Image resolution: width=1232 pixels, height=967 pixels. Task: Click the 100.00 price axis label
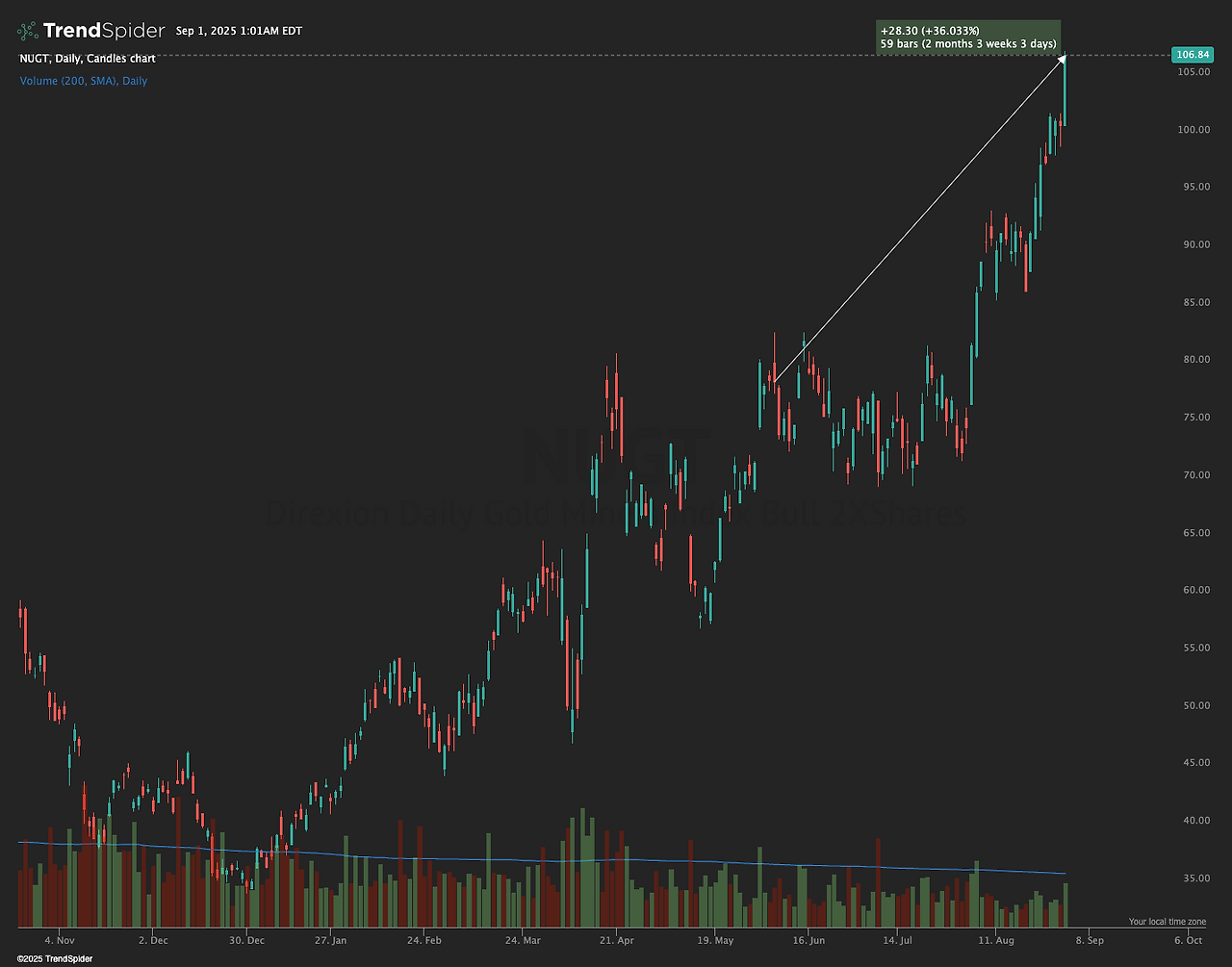[1192, 129]
